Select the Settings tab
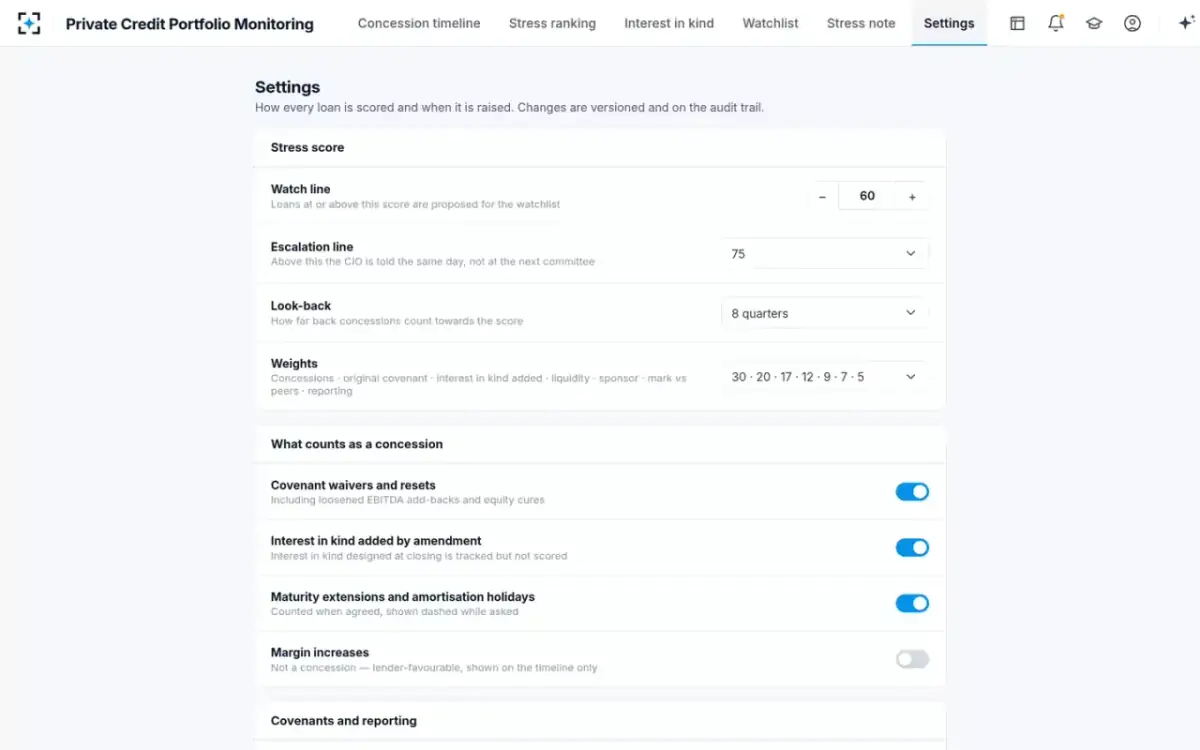 [x=949, y=23]
